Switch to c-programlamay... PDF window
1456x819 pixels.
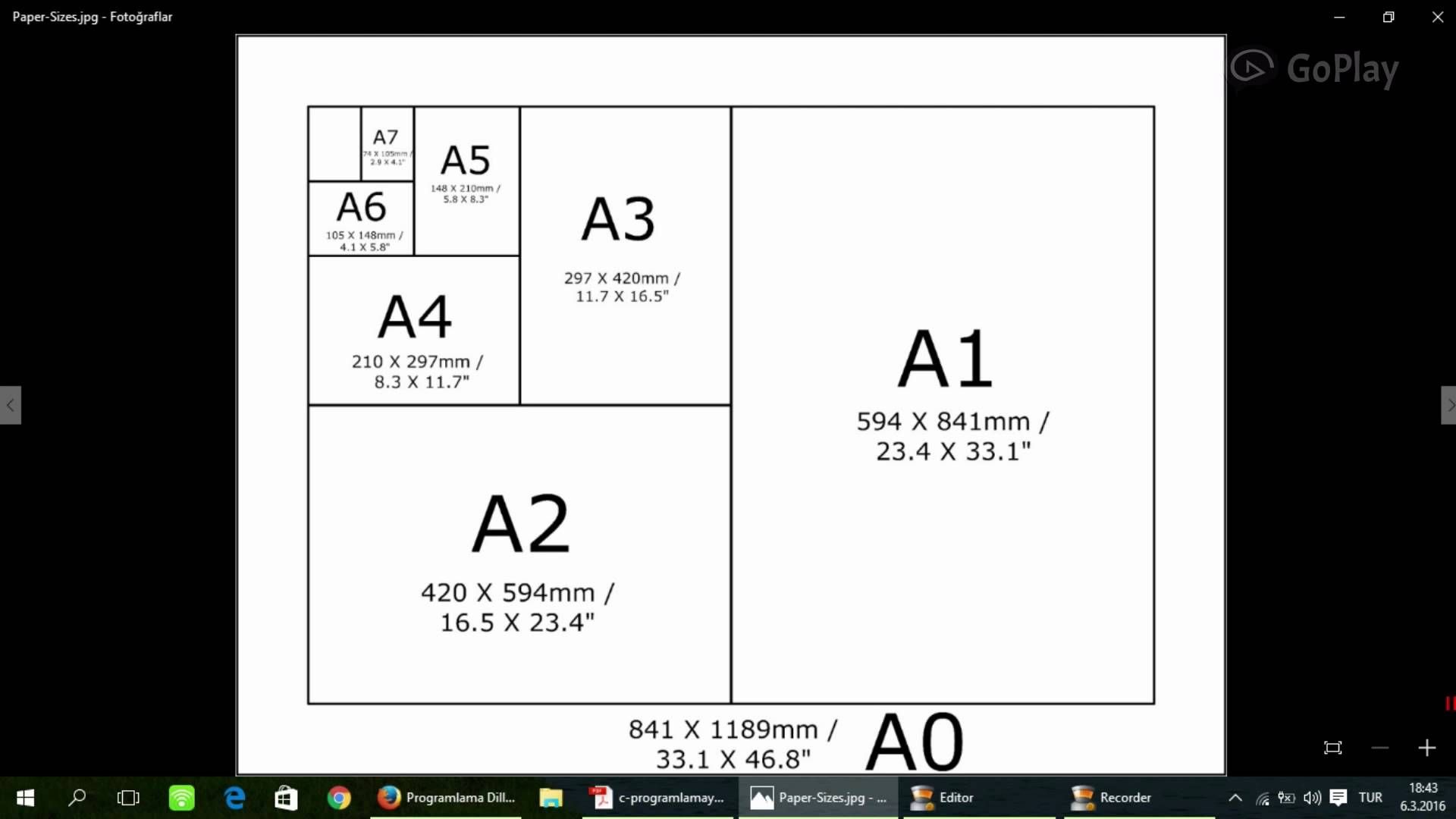pos(657,798)
